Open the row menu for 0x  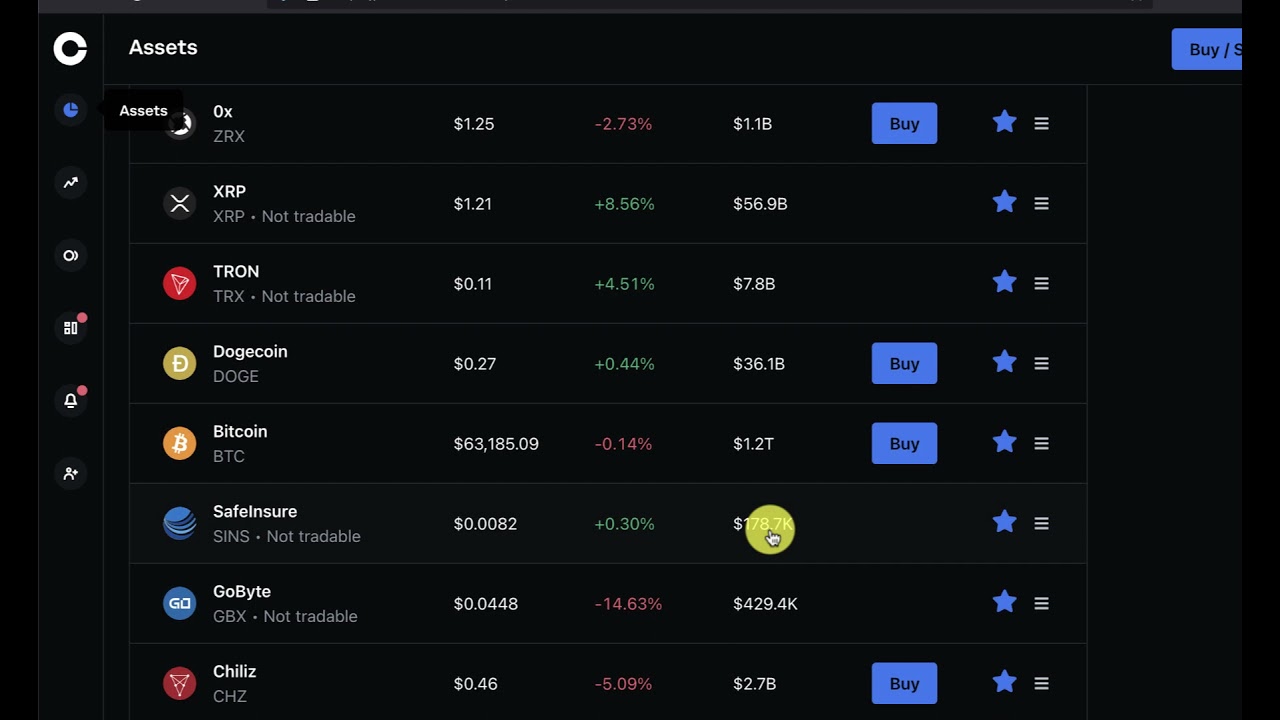coord(1041,124)
